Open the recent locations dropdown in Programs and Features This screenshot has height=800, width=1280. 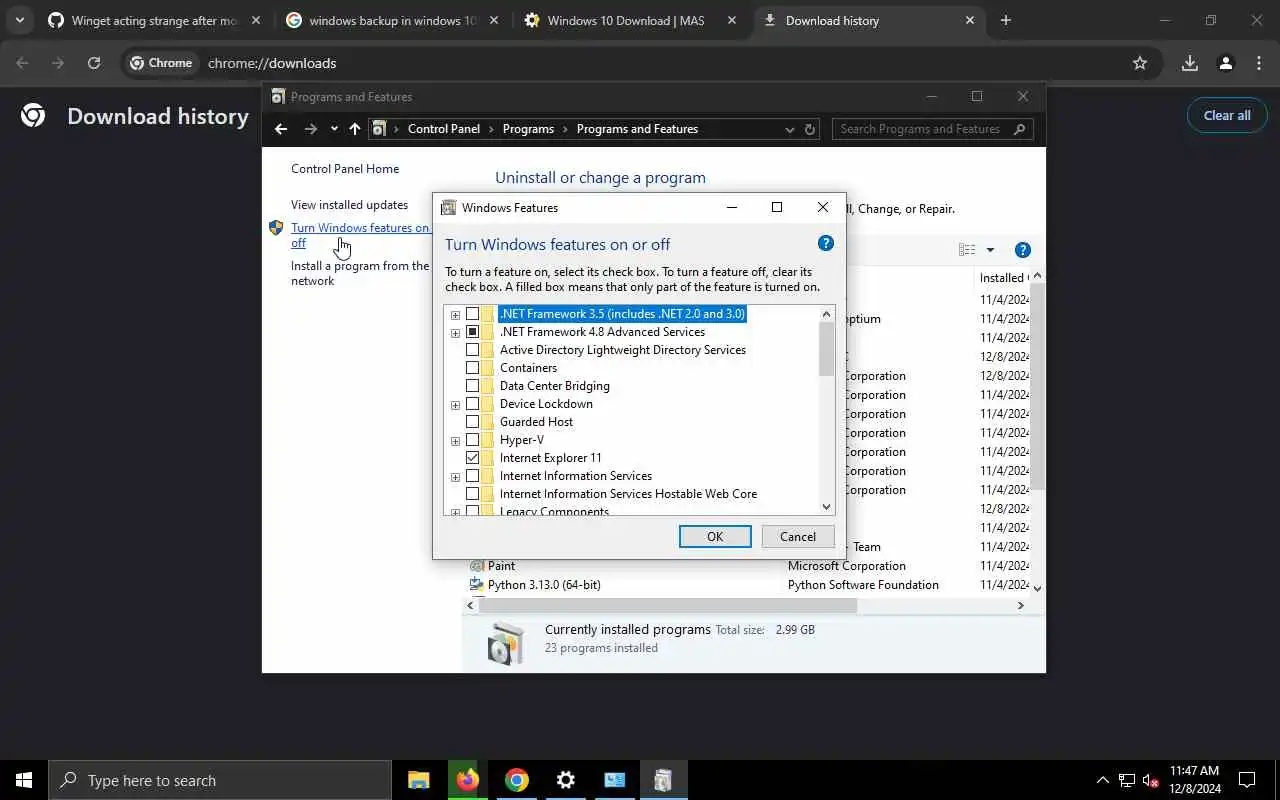pos(334,129)
